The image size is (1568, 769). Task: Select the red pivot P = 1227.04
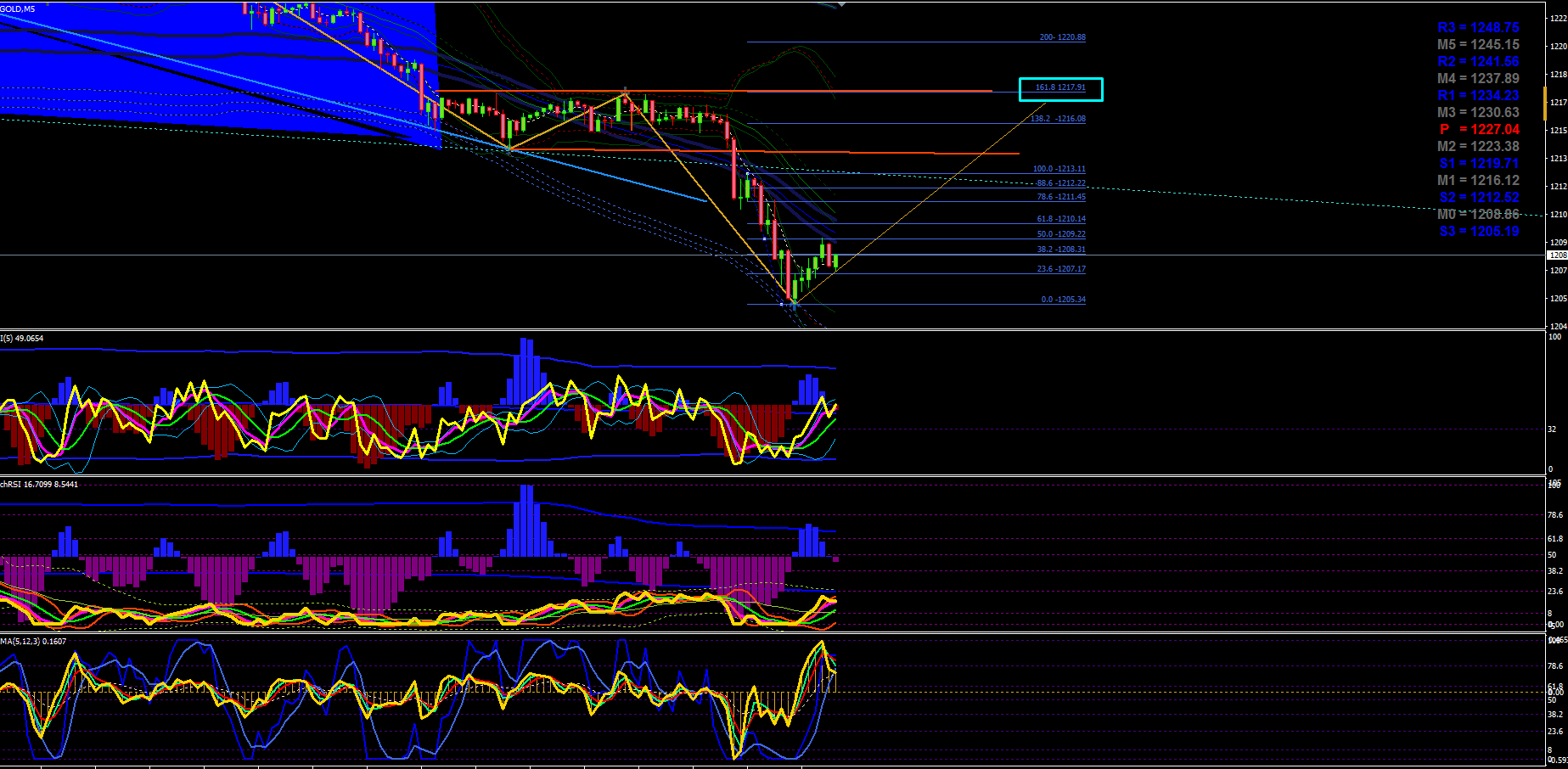[x=1480, y=129]
